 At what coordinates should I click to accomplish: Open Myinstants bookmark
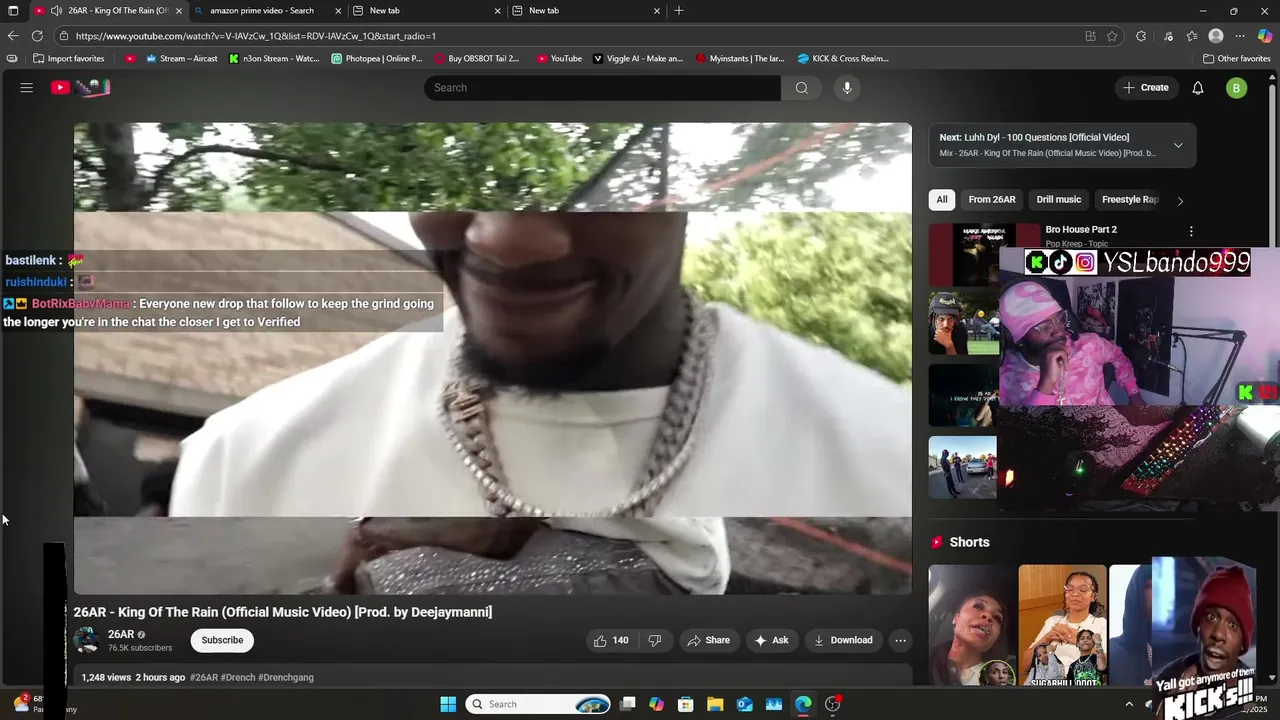point(740,59)
